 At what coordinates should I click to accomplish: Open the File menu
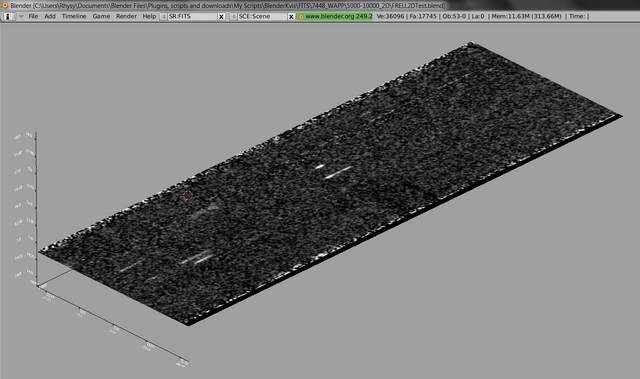pyautogui.click(x=33, y=16)
